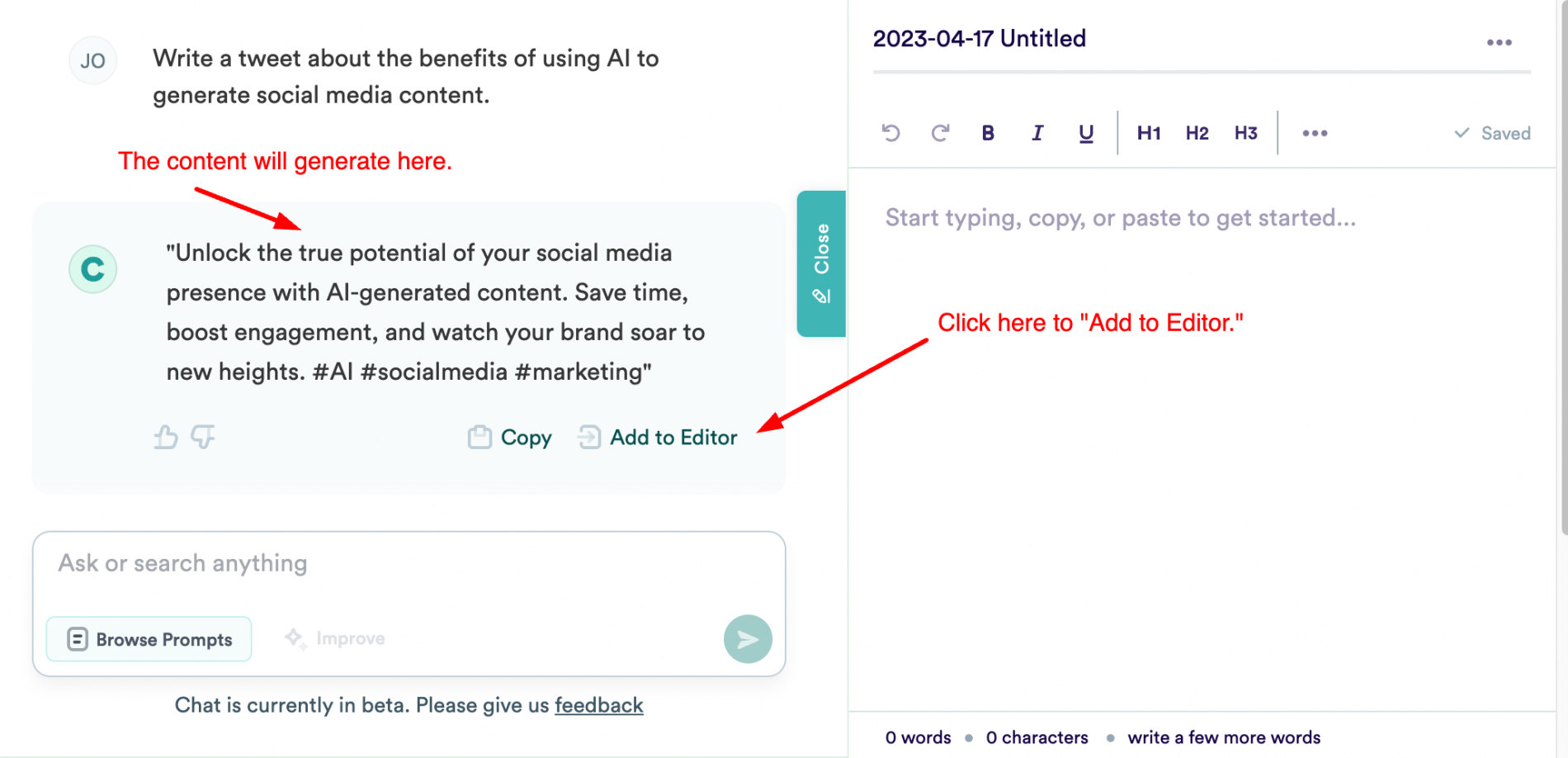1568x758 pixels.
Task: Send the chat message with arrow button
Action: pos(748,639)
